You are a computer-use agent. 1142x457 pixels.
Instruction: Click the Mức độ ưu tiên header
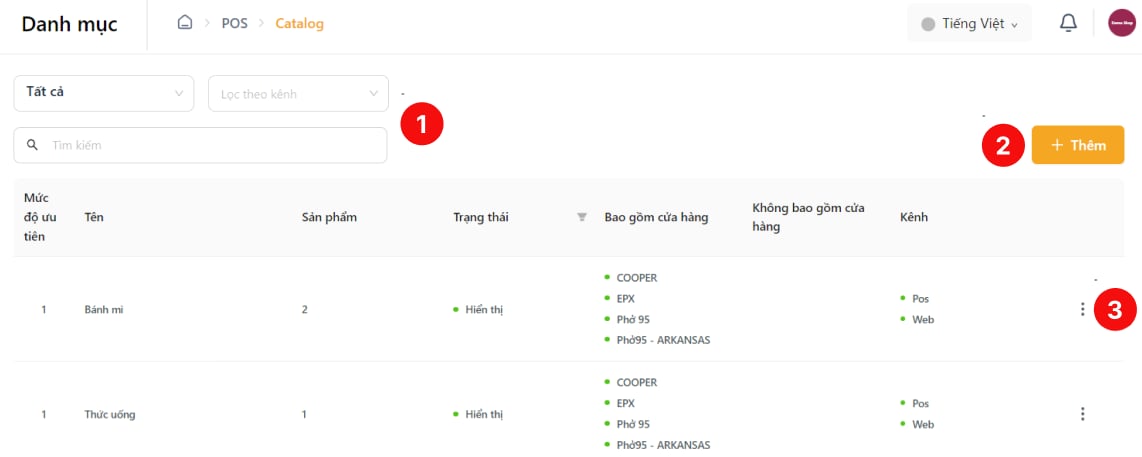coord(40,217)
